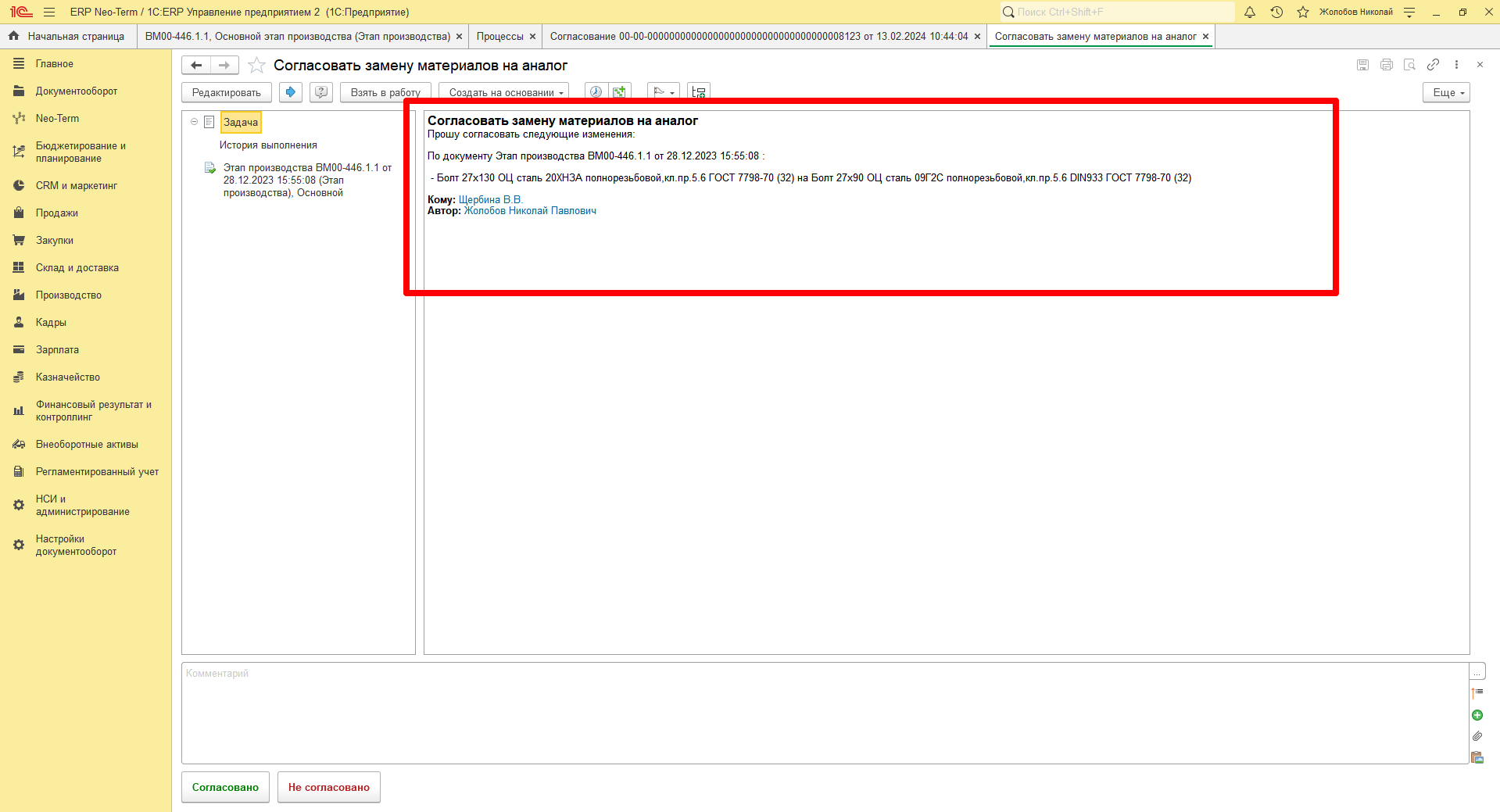The width and height of the screenshot is (1500, 812).
Task: Click the green plus grid toolbar icon
Action: [x=619, y=92]
